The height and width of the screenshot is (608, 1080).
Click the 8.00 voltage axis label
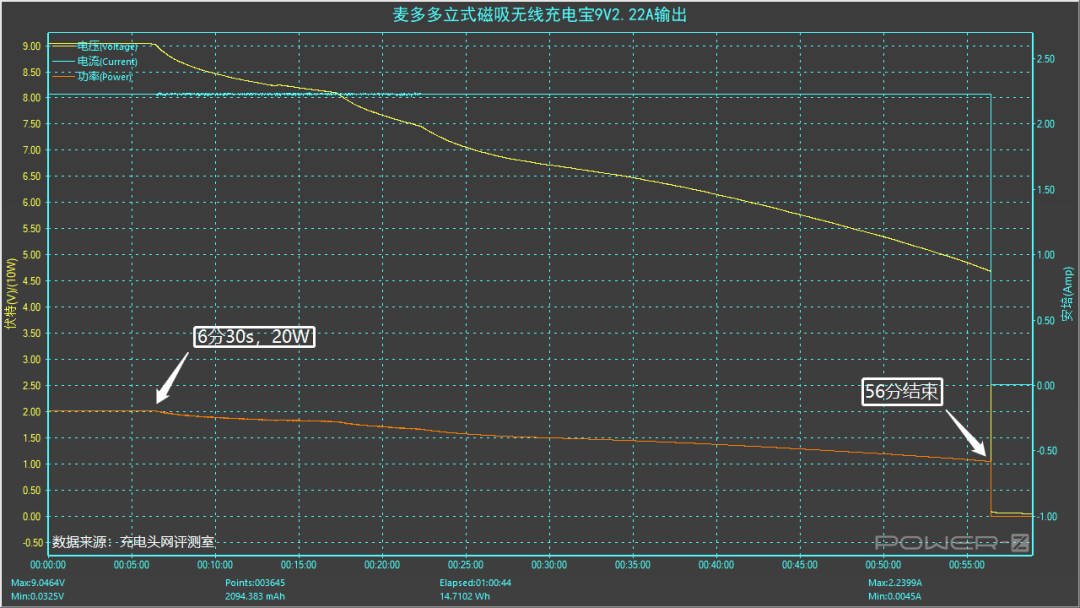click(32, 98)
